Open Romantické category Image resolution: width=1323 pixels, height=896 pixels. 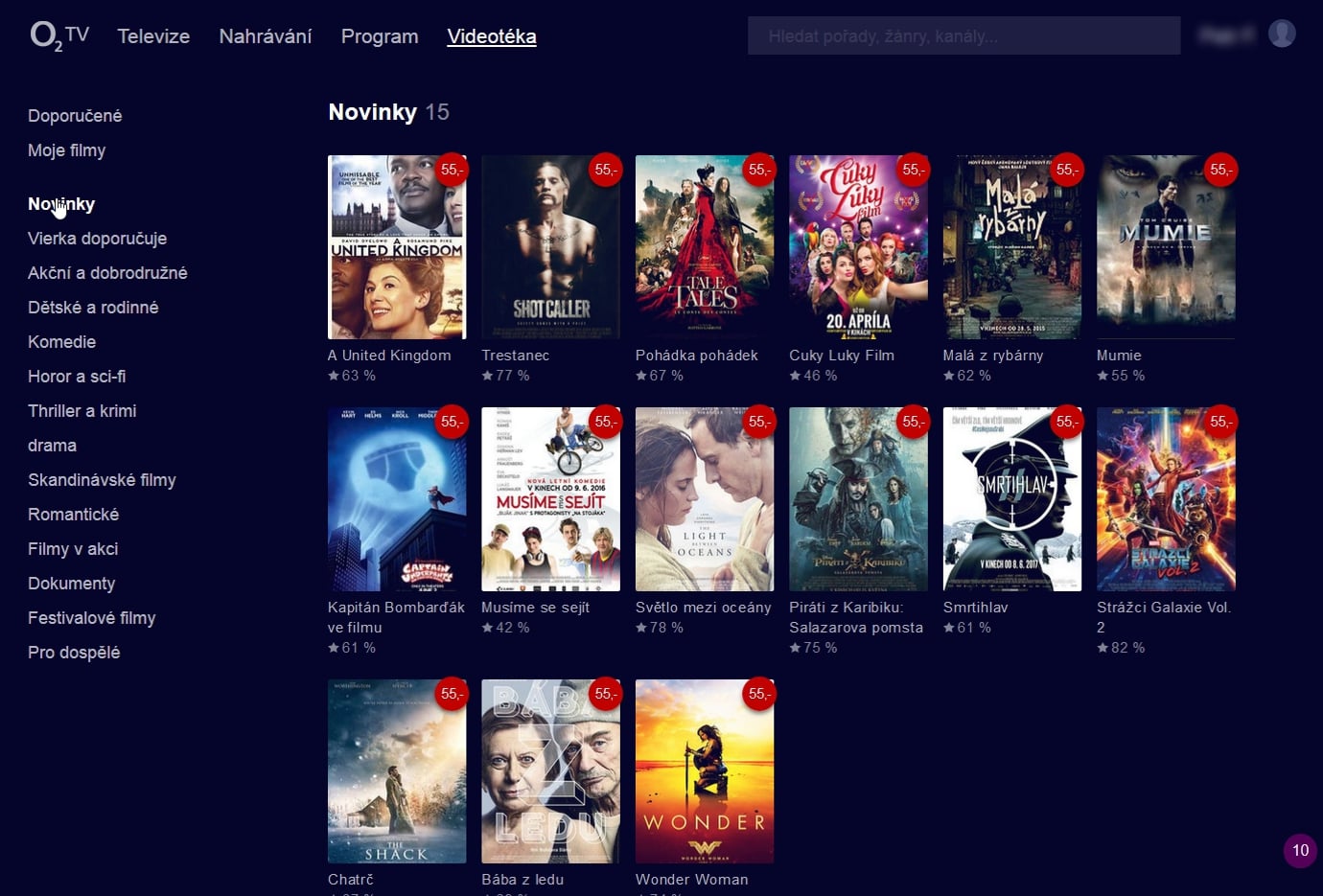[x=74, y=515]
